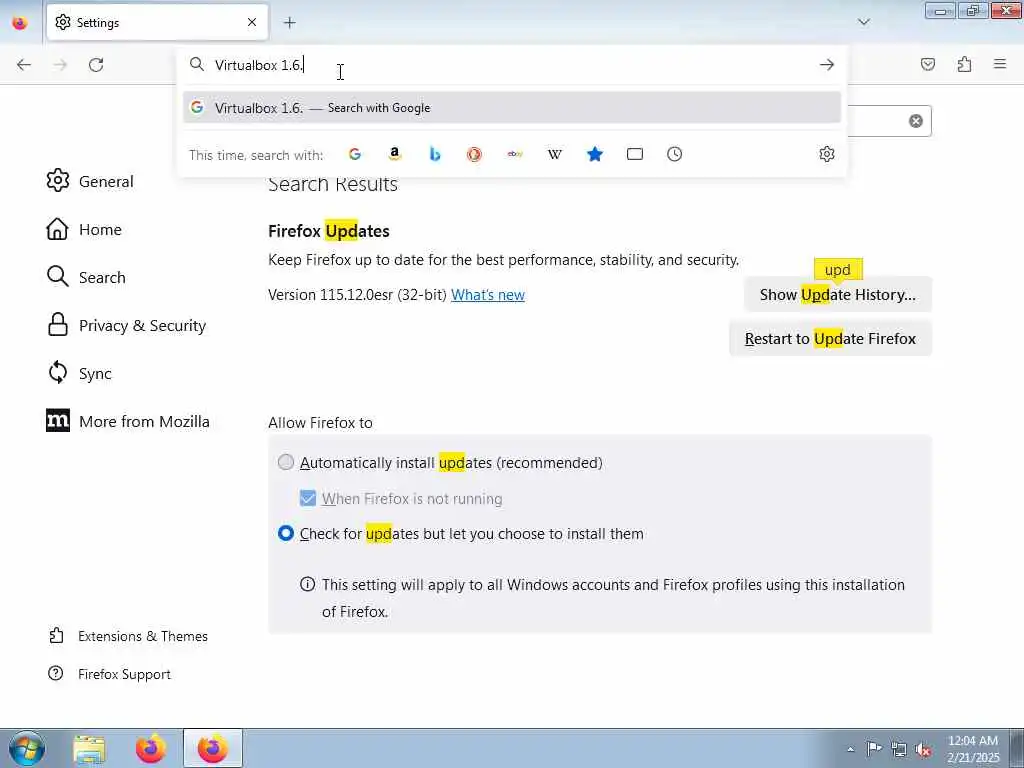Search open tabs using the tab icon

point(635,154)
